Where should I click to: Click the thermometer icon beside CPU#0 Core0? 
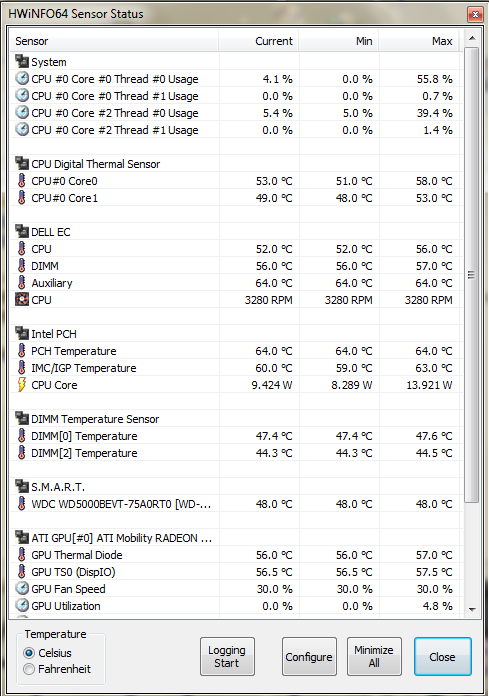tap(21, 181)
